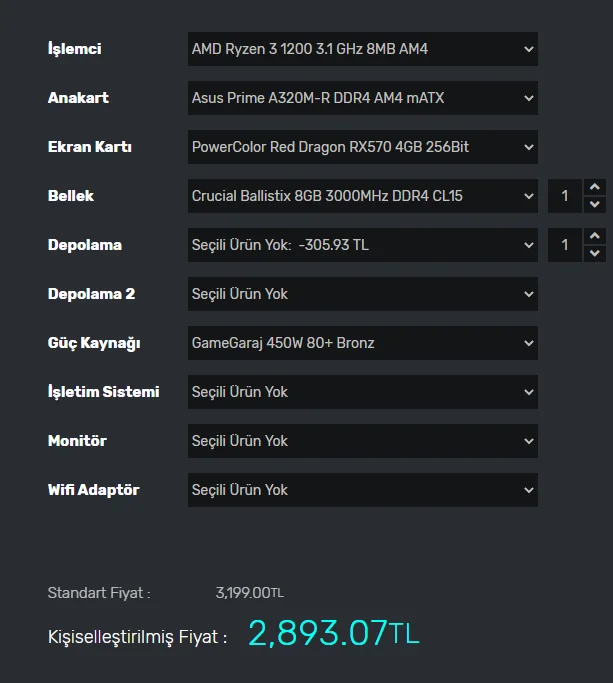This screenshot has height=683, width=613.
Task: Open the Bellek dropdown with Crucial Ballistix 8GB
Action: click(x=362, y=196)
